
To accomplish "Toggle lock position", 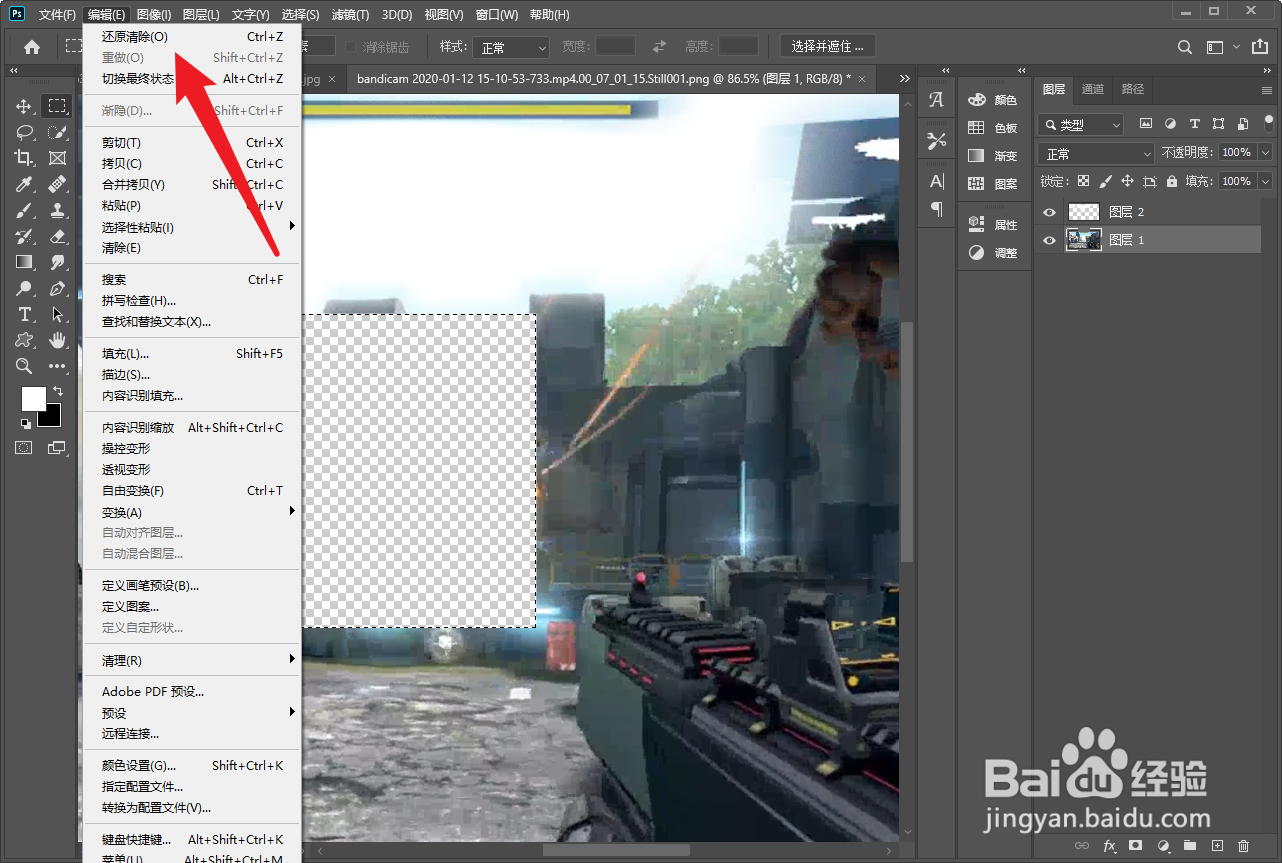I will [x=1127, y=182].
